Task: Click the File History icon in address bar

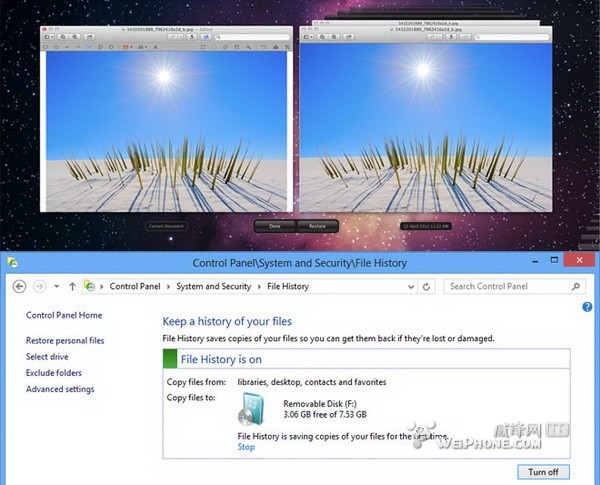Action: click(x=90, y=286)
